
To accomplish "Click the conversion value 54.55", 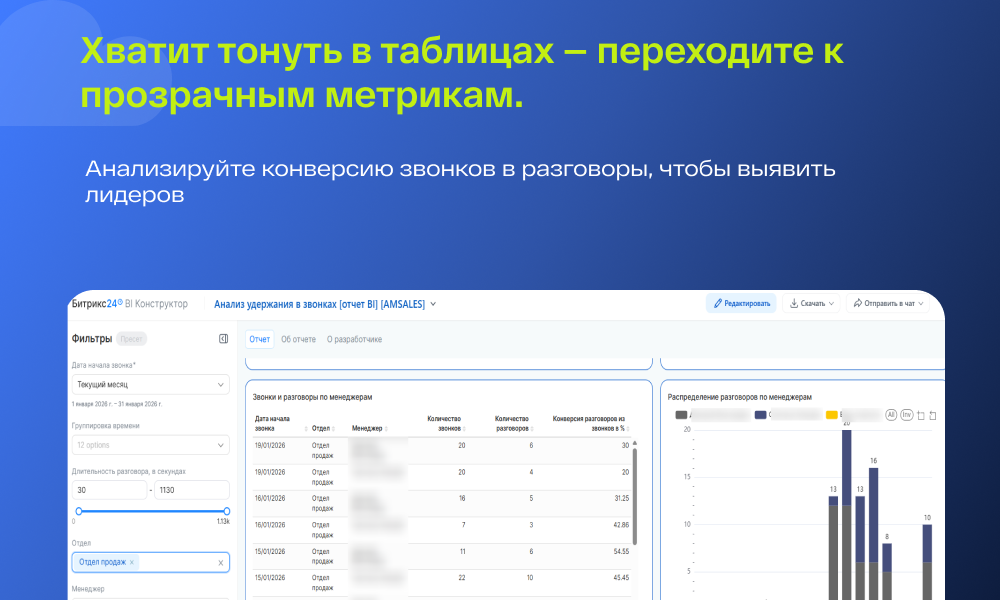I will tap(621, 552).
